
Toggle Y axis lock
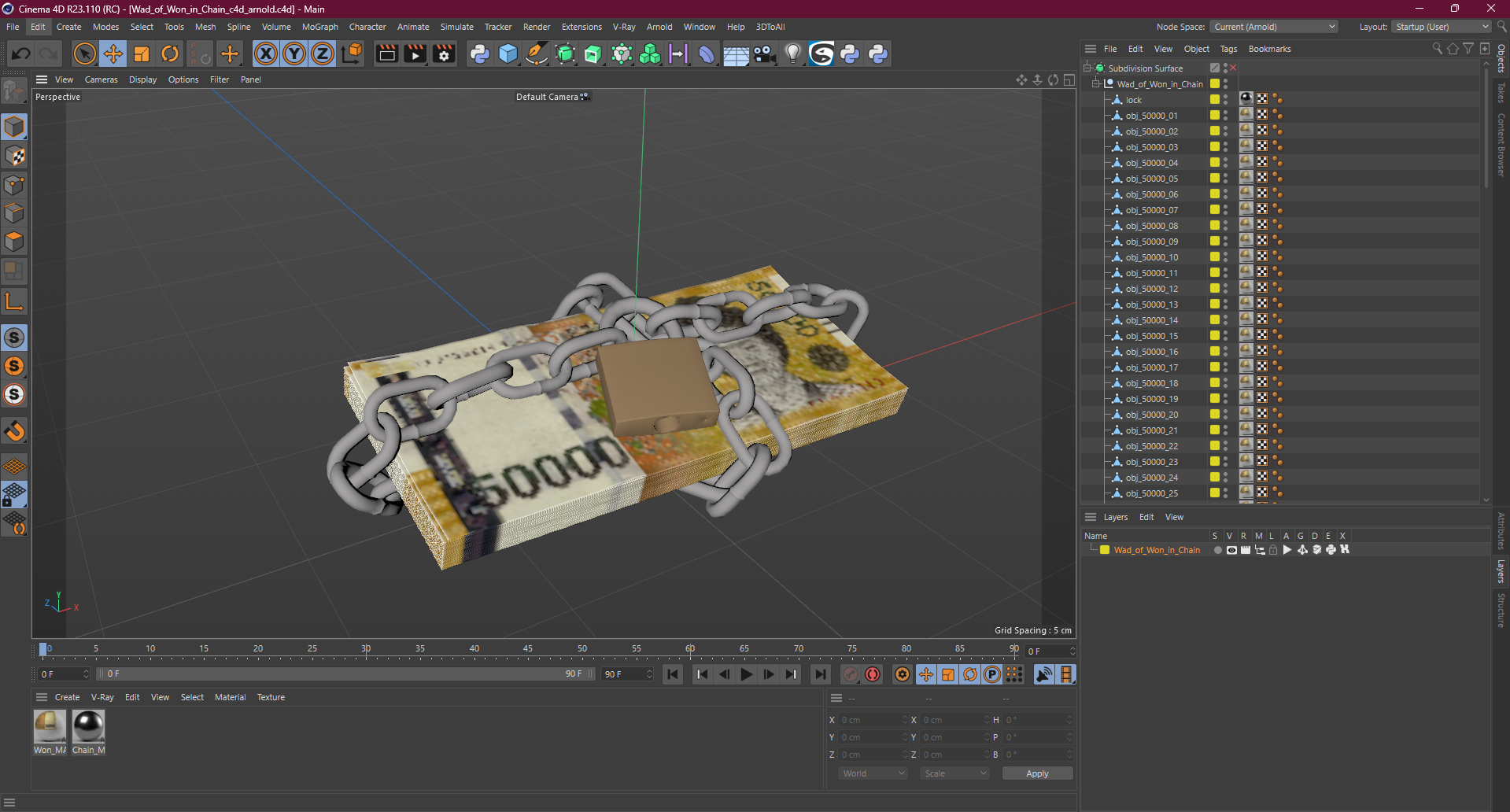pos(294,54)
